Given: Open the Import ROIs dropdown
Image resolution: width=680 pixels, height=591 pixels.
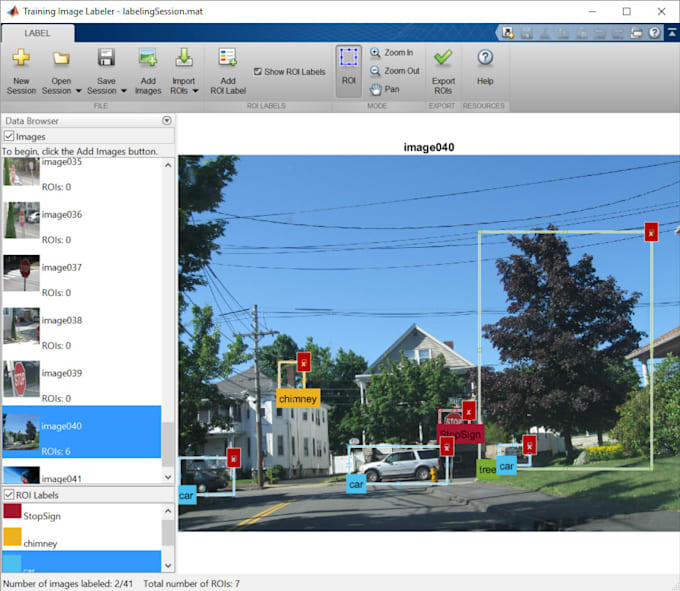Looking at the screenshot, I should 195,91.
